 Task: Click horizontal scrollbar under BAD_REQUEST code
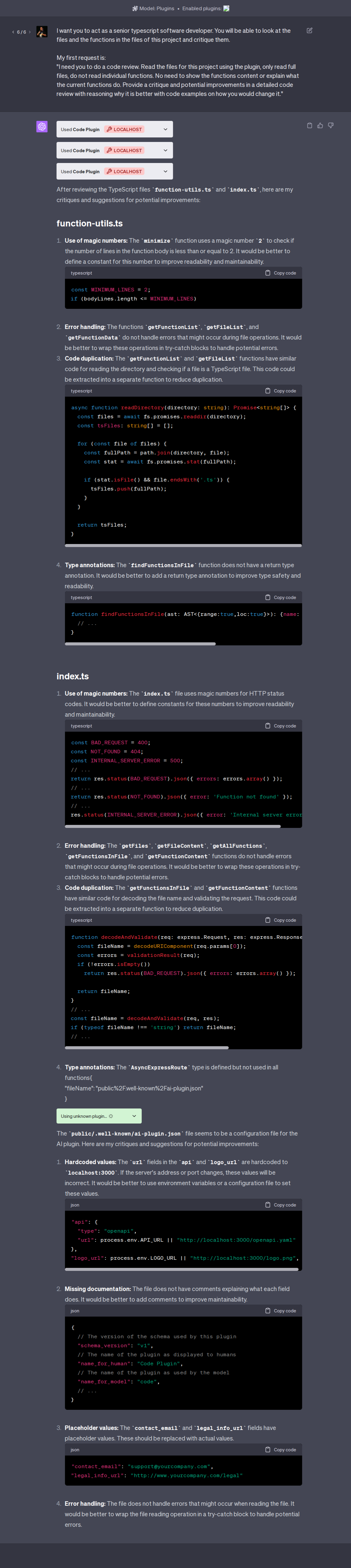pos(172,826)
